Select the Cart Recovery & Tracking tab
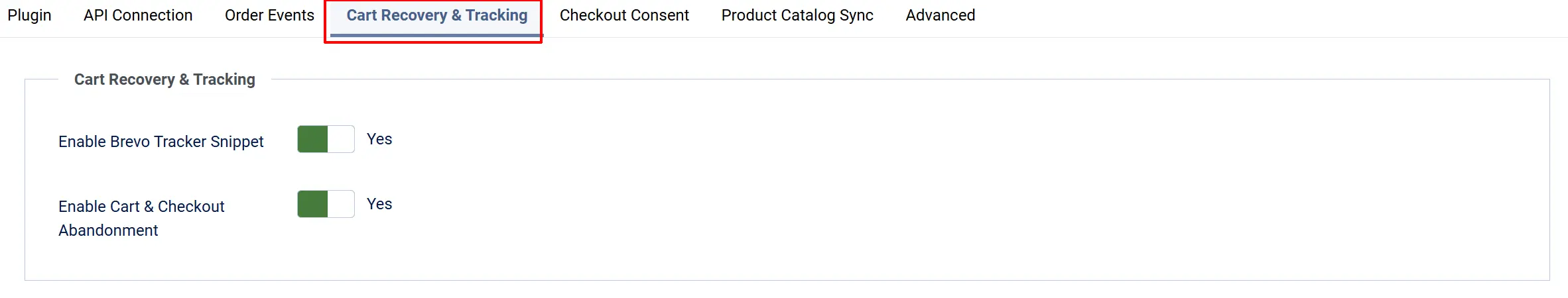1568x298 pixels. [x=436, y=15]
